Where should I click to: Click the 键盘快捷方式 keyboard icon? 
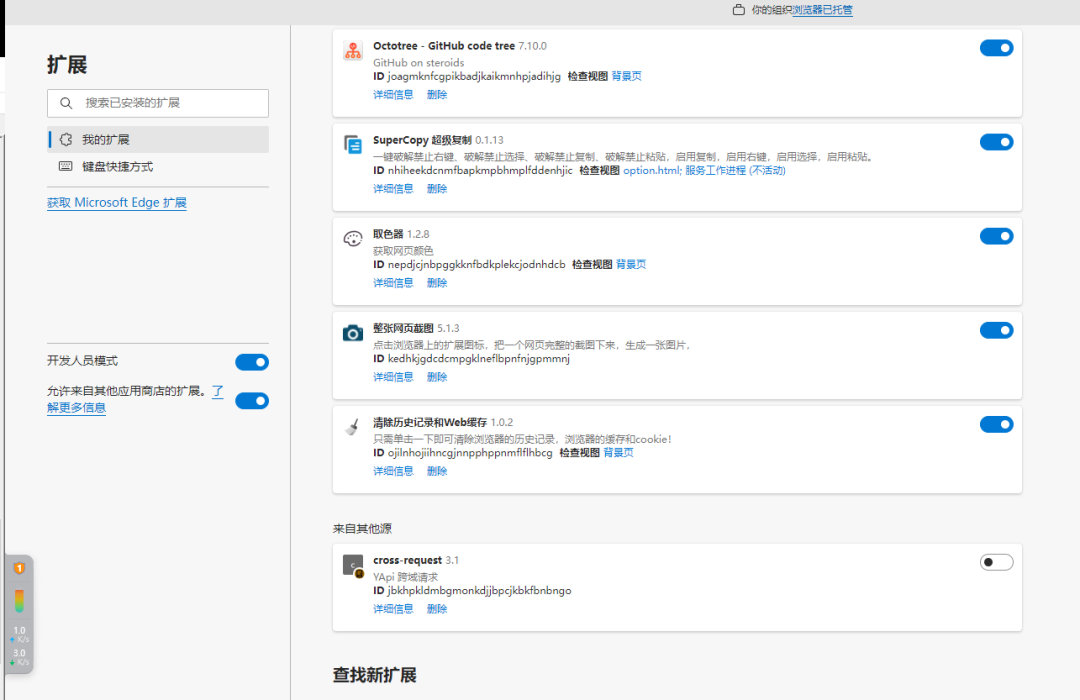click(x=65, y=166)
